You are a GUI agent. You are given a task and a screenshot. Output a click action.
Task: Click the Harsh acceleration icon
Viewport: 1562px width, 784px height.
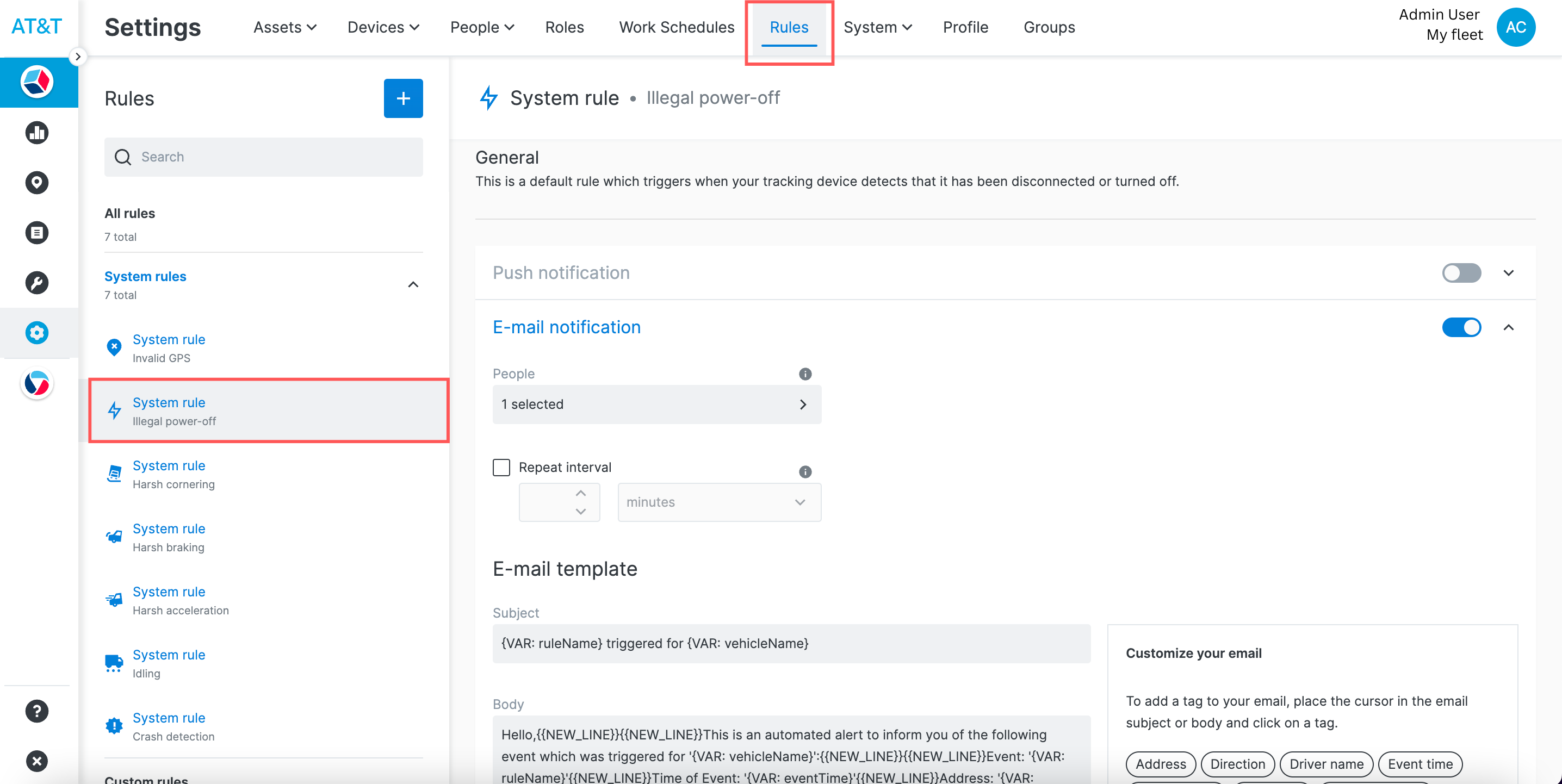pyautogui.click(x=114, y=600)
